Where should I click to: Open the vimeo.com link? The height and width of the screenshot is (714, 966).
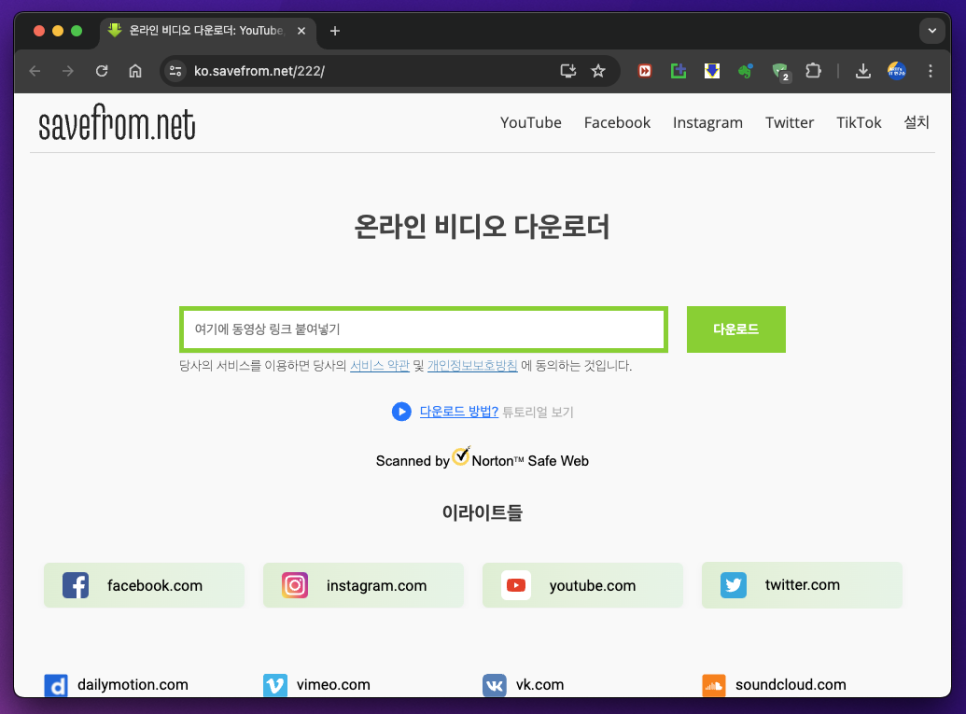click(x=333, y=684)
